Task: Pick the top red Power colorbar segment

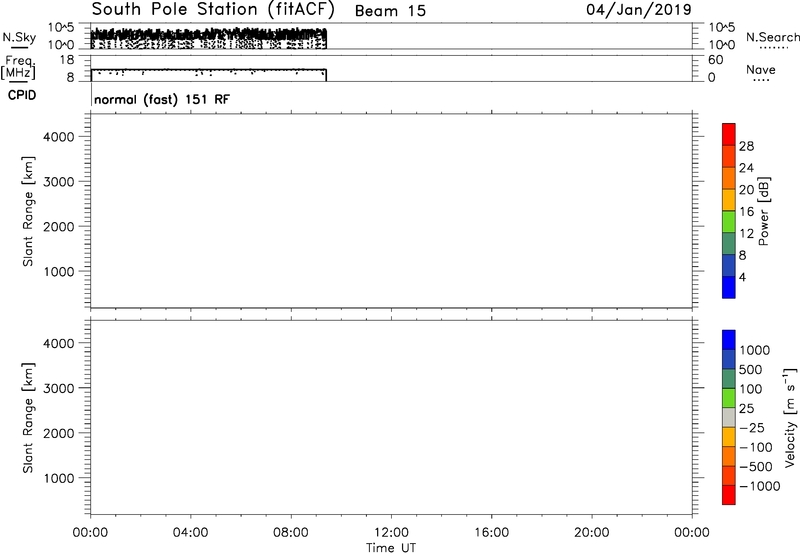Action: [x=729, y=135]
